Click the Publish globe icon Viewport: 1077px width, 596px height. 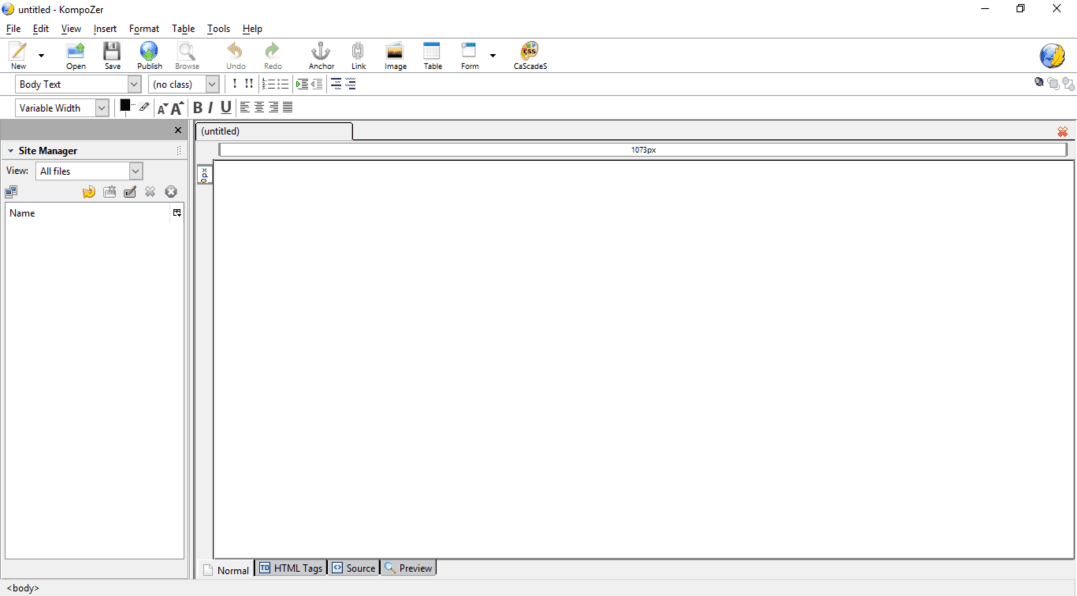coord(149,55)
